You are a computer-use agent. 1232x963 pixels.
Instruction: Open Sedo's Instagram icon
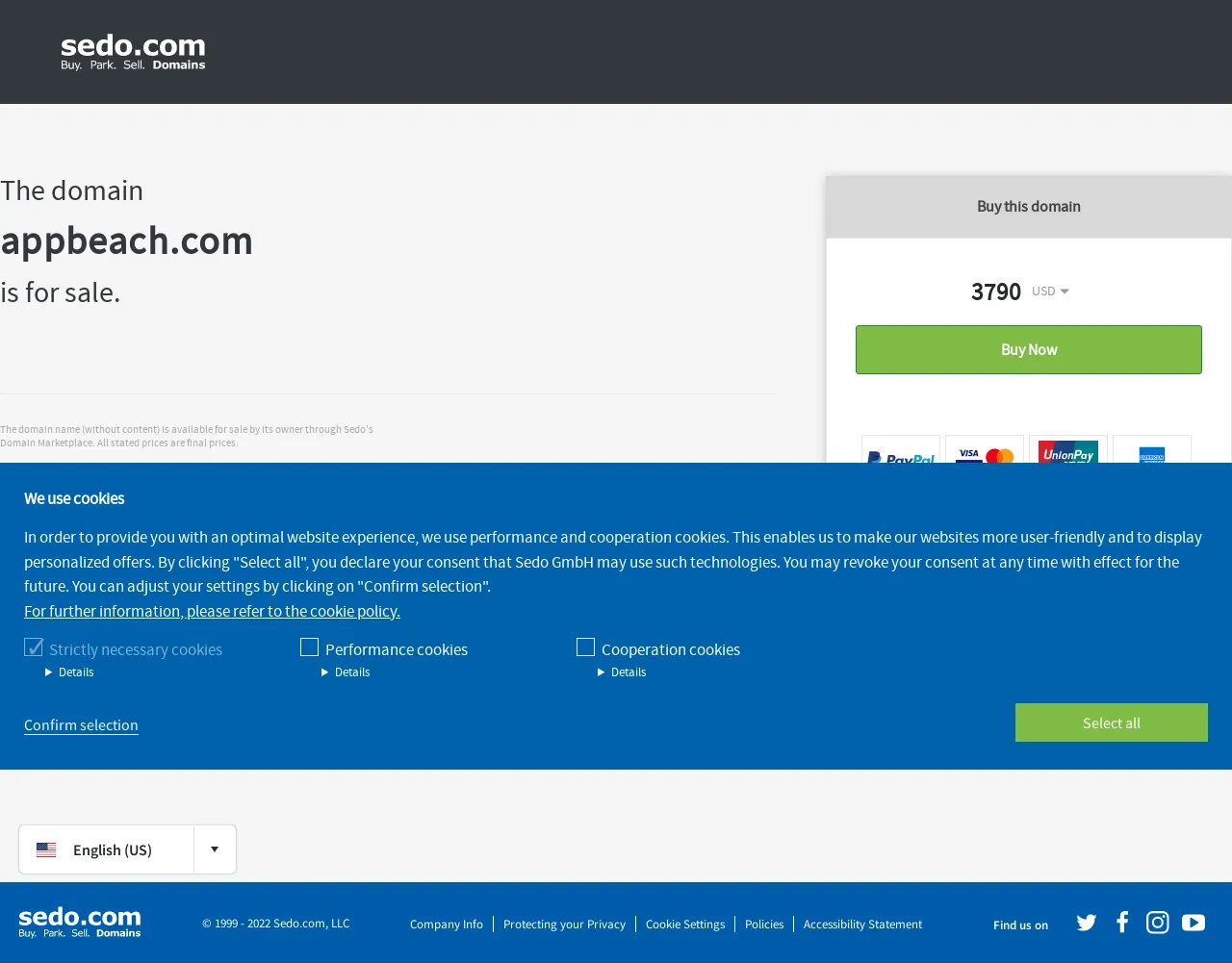[1158, 923]
